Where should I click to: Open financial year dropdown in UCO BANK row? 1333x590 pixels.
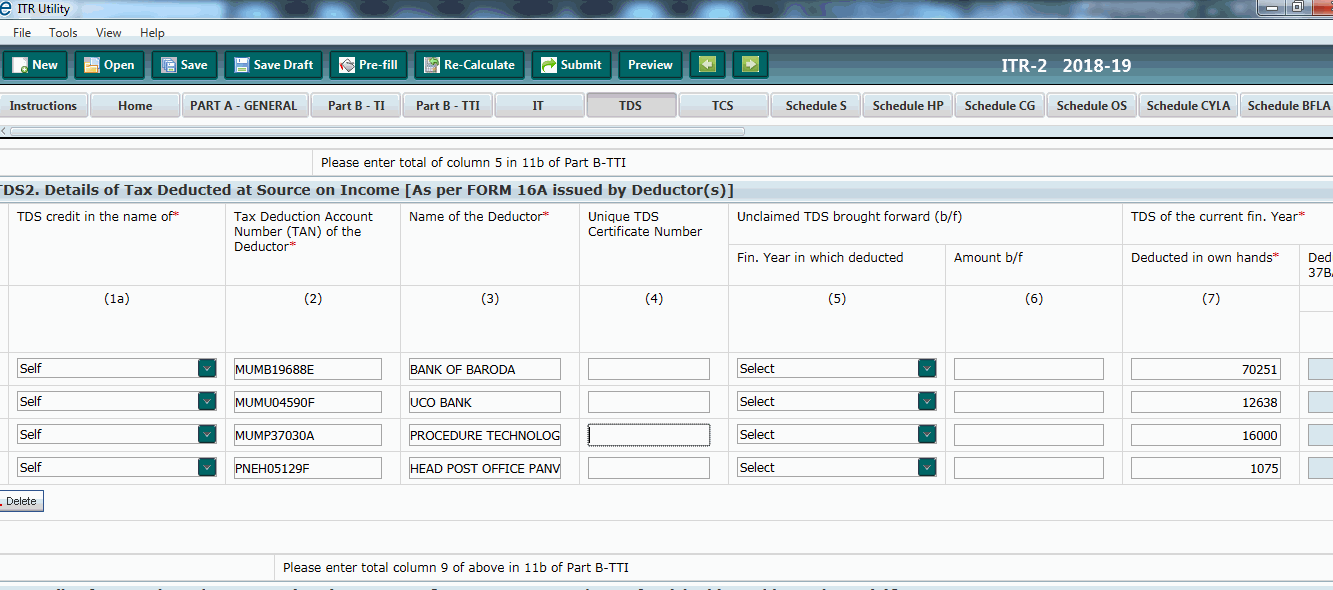click(x=927, y=401)
